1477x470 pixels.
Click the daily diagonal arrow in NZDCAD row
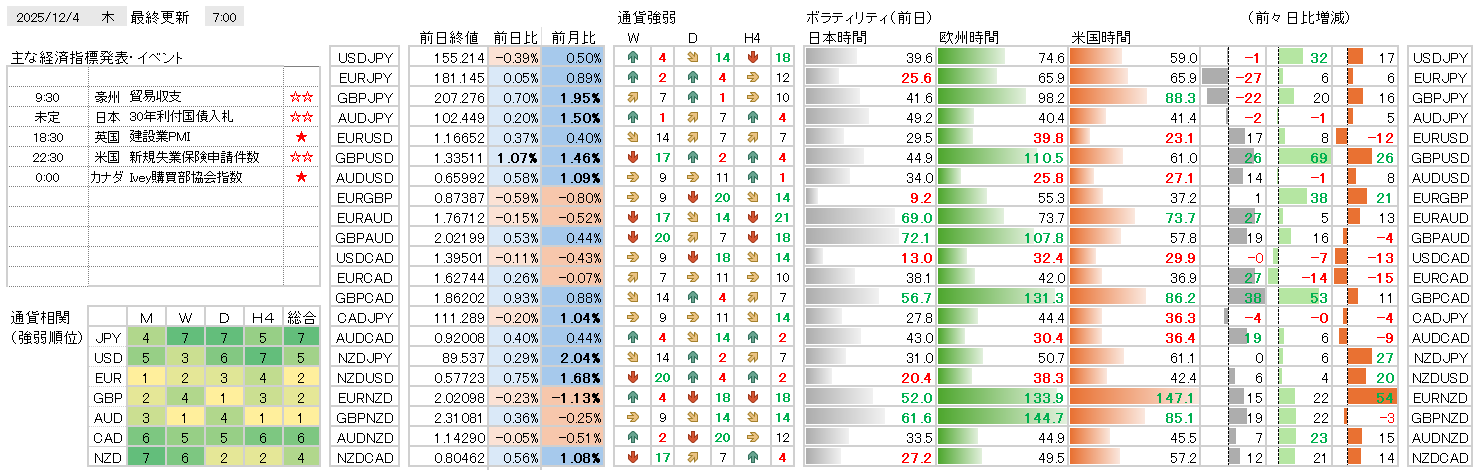tap(693, 457)
